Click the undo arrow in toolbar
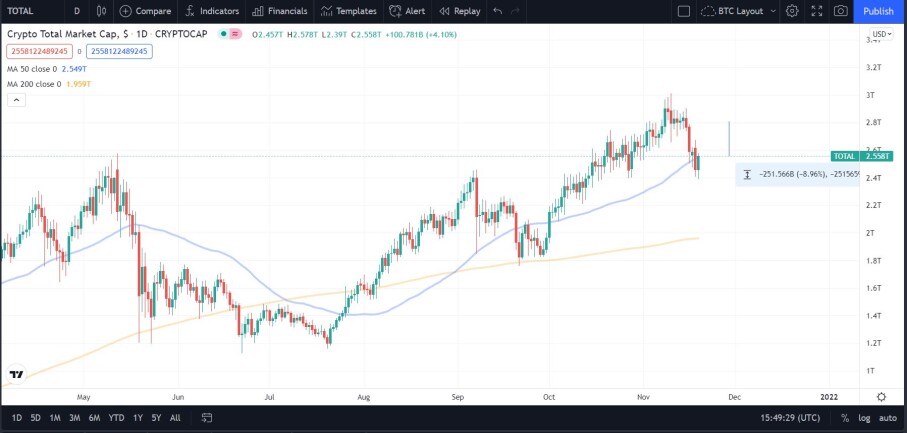 [497, 11]
